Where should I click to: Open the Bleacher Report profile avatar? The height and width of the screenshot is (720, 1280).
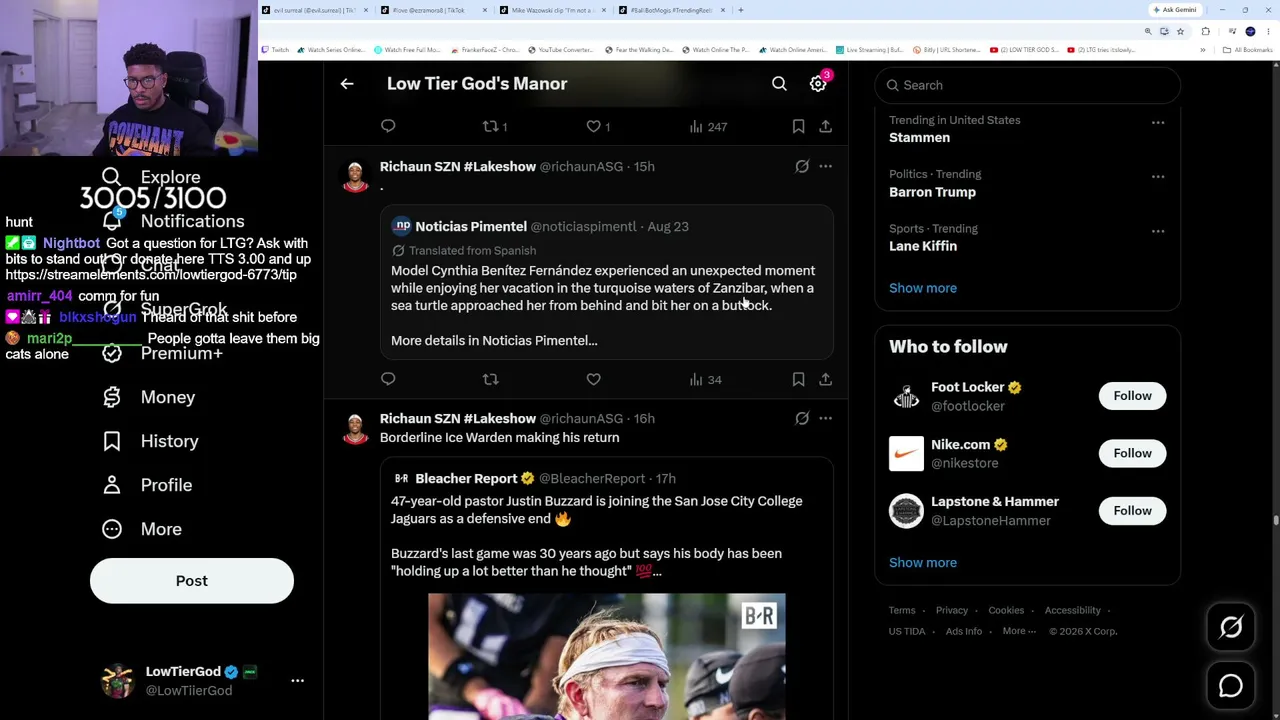401,479
